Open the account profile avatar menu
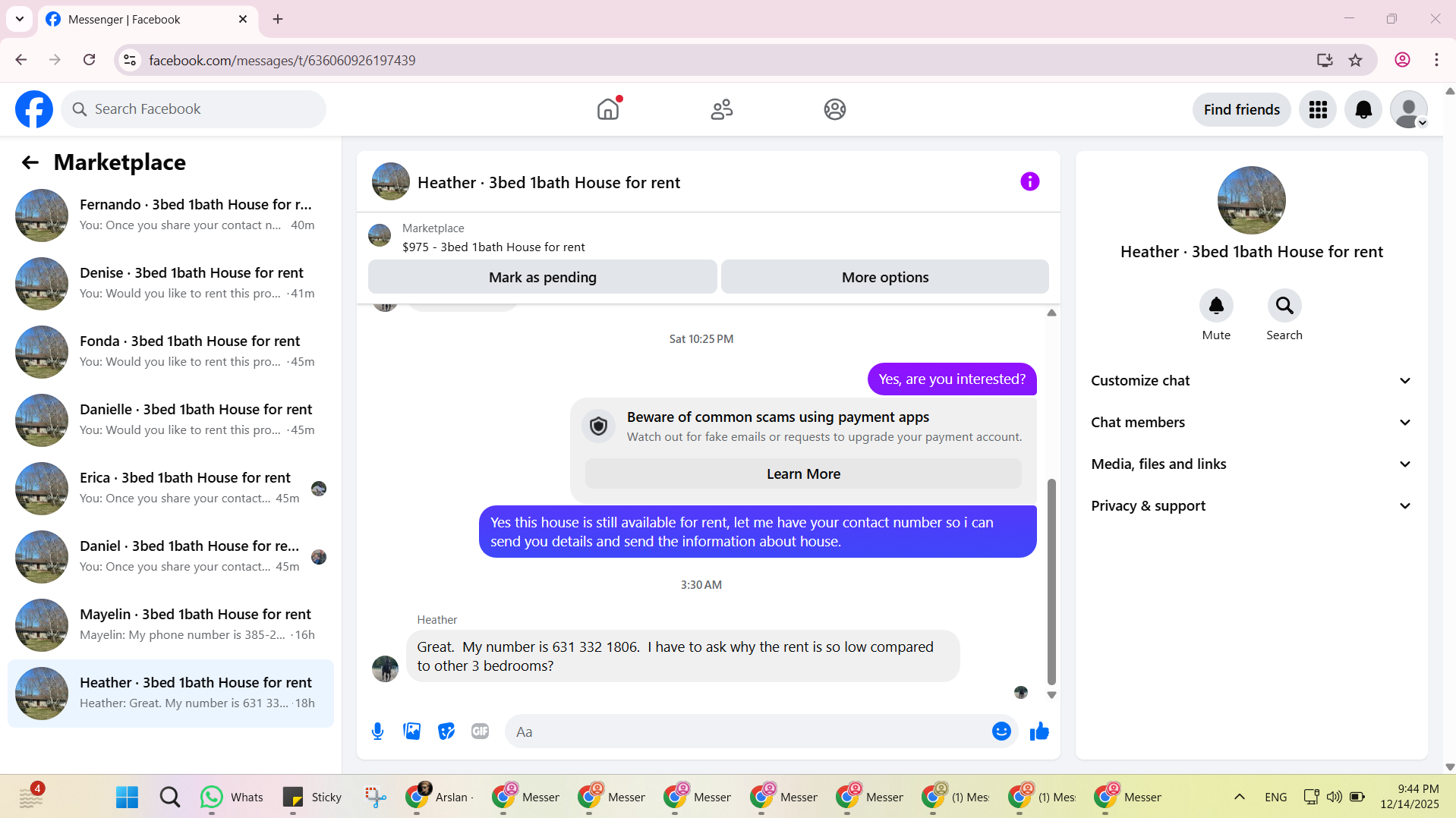This screenshot has width=1456, height=818. click(1409, 110)
